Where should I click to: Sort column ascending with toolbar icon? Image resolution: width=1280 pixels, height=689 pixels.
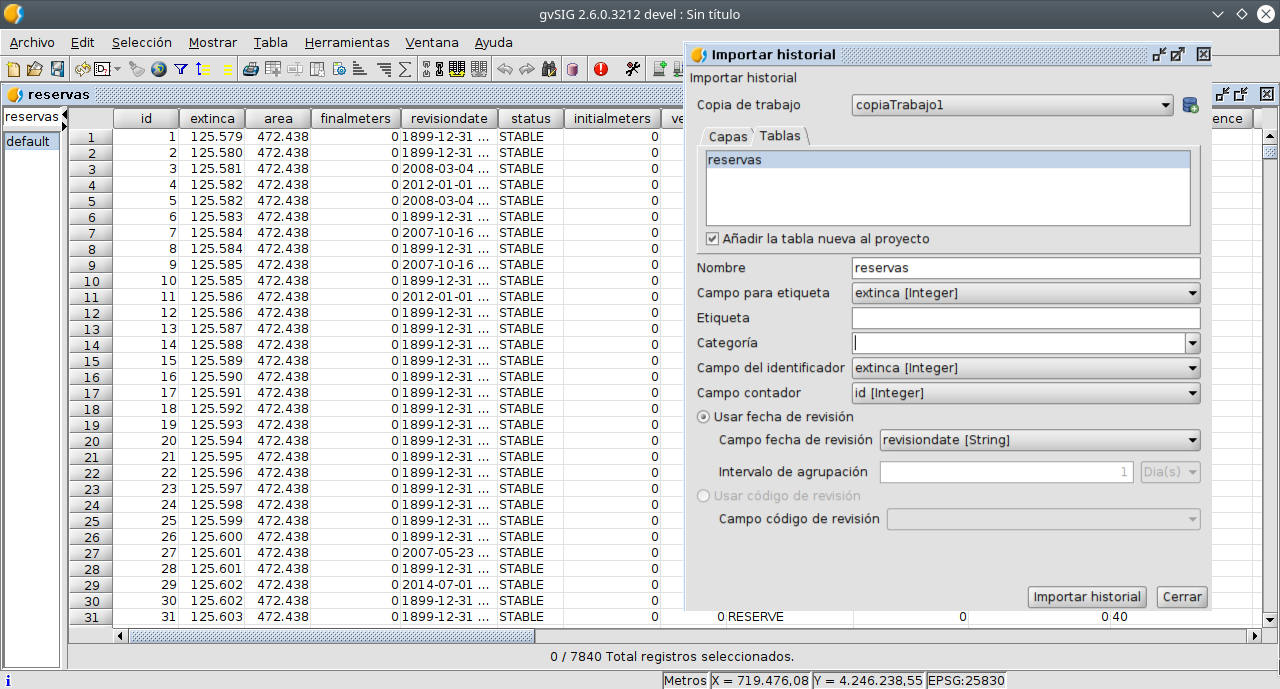(x=361, y=69)
